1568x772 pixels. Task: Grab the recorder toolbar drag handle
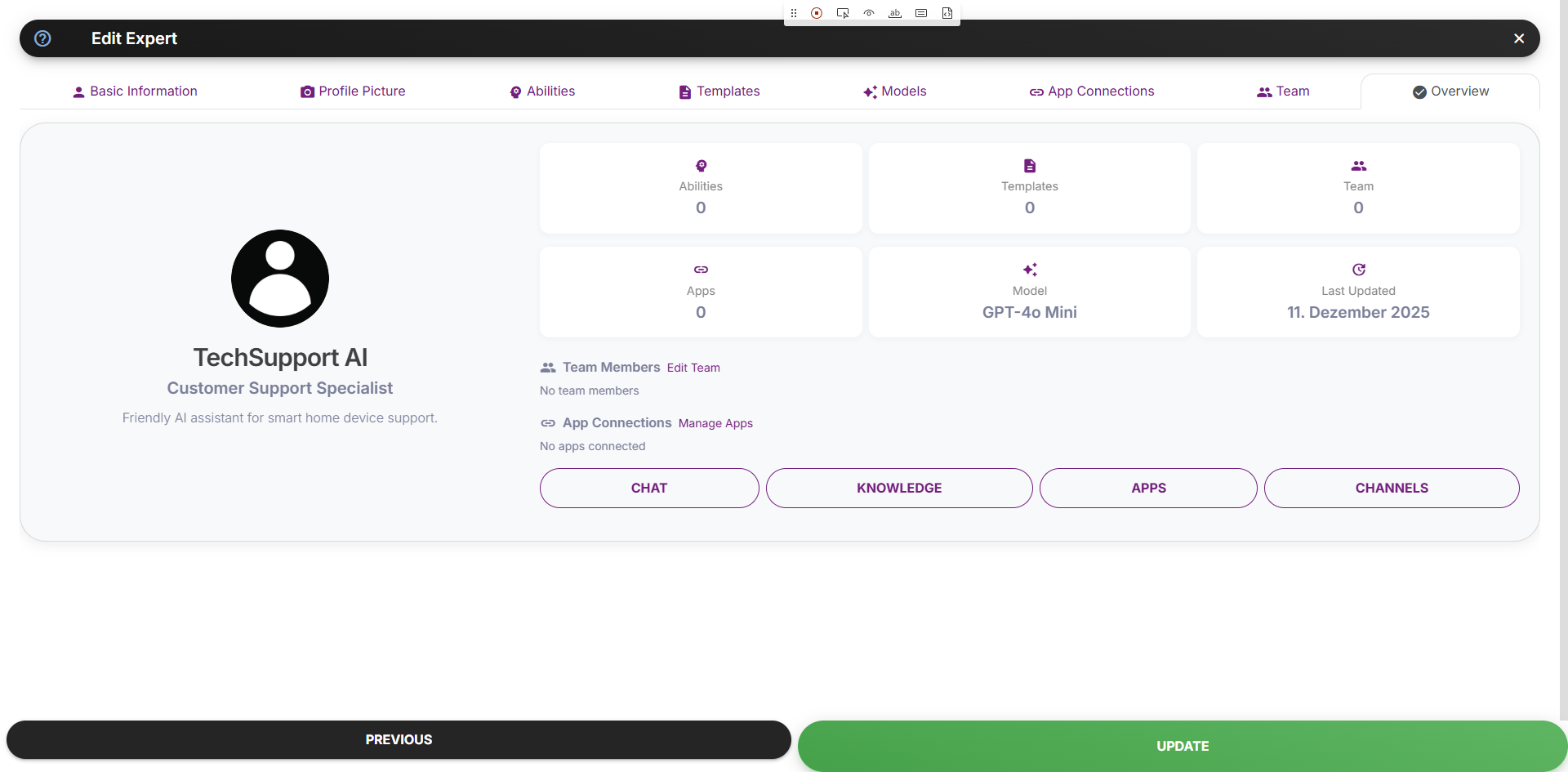click(793, 13)
